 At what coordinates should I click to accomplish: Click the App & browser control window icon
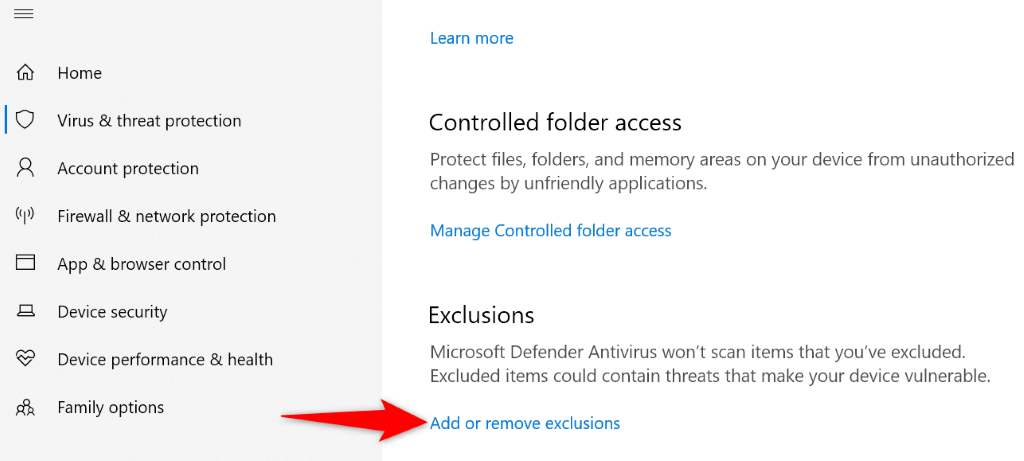pyautogui.click(x=26, y=264)
